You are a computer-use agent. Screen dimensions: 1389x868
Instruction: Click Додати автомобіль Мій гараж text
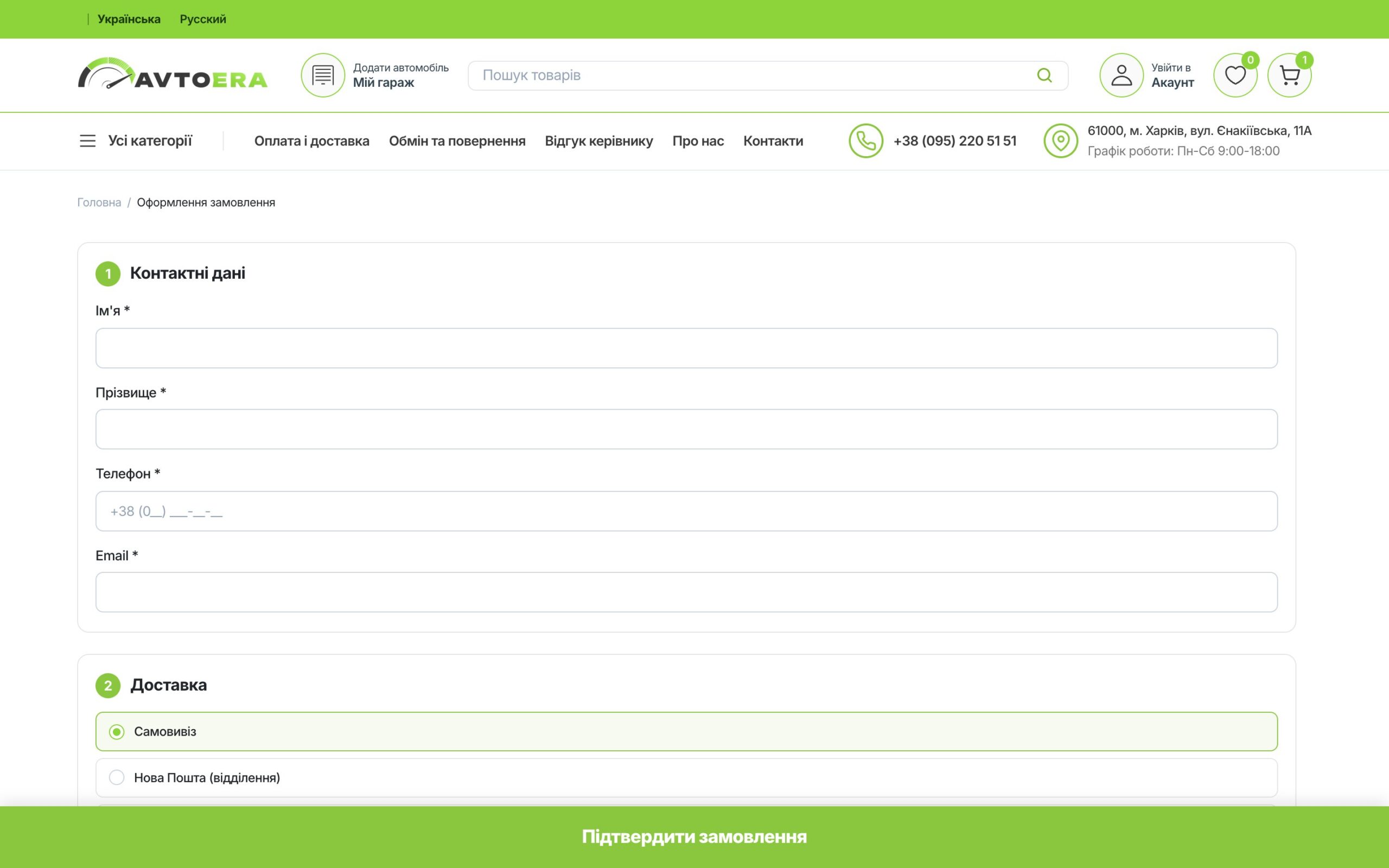400,75
